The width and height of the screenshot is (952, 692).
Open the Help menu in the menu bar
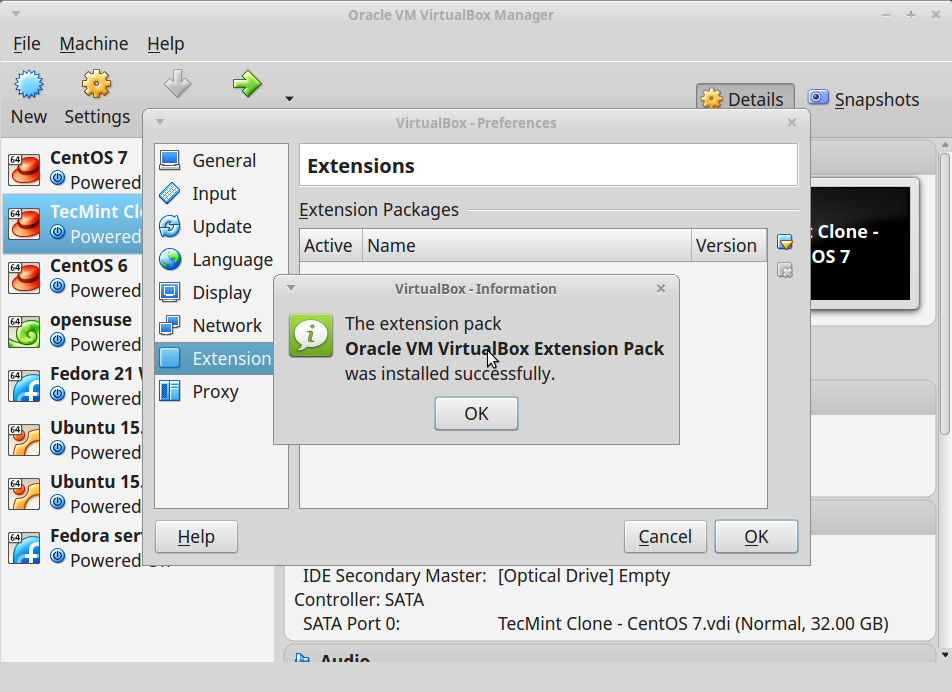[x=166, y=44]
